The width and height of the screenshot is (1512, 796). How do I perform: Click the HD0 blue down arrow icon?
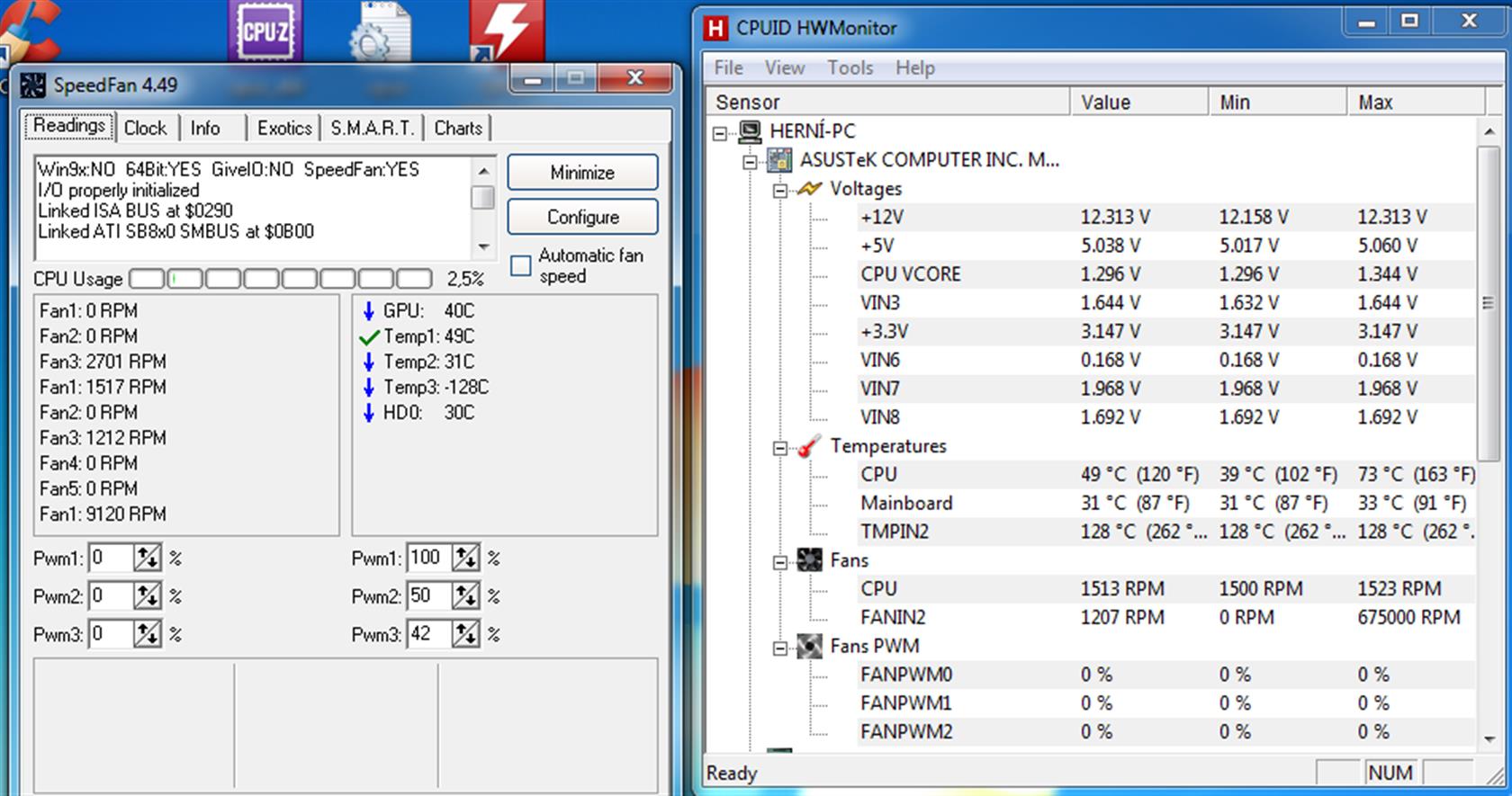368,413
